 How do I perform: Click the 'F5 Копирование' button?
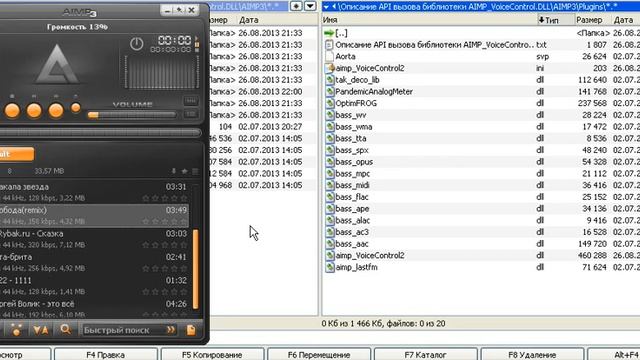click(x=212, y=354)
